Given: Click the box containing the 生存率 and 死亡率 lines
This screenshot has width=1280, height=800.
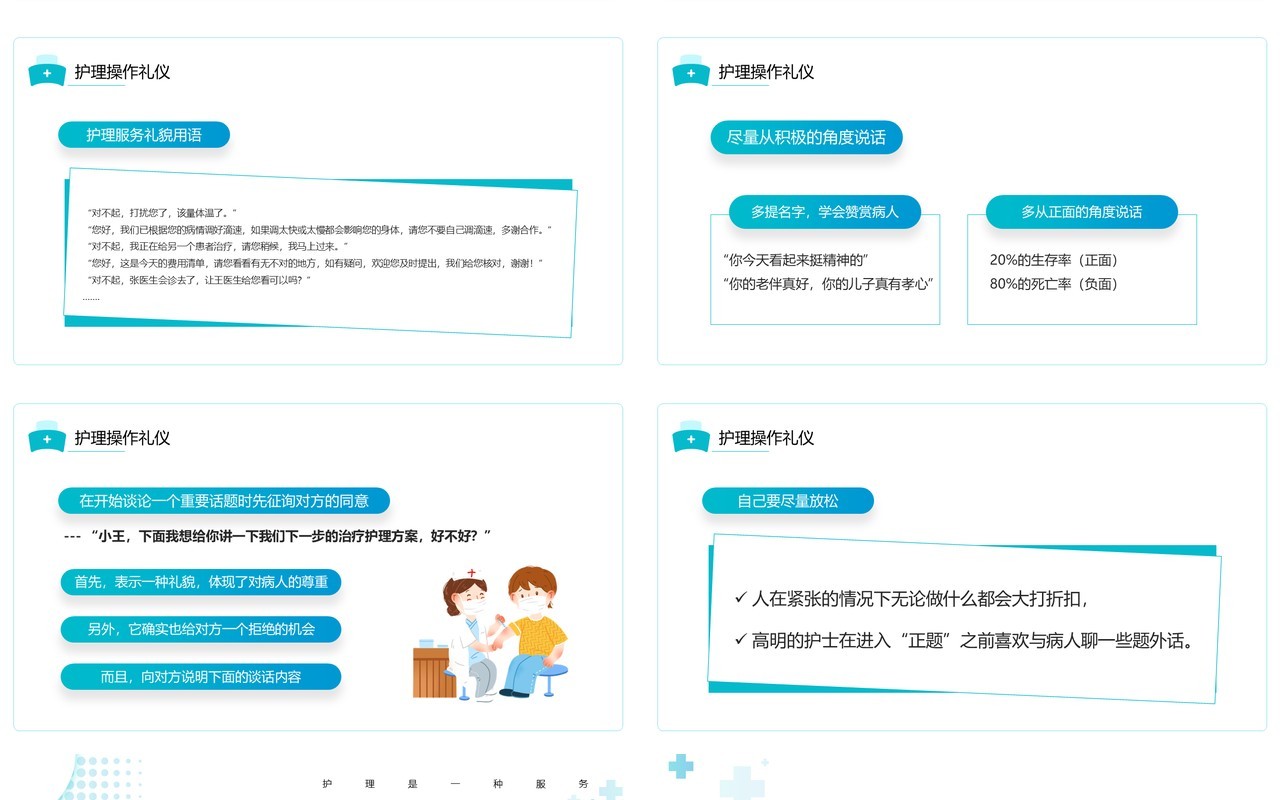Looking at the screenshot, I should [x=1082, y=269].
